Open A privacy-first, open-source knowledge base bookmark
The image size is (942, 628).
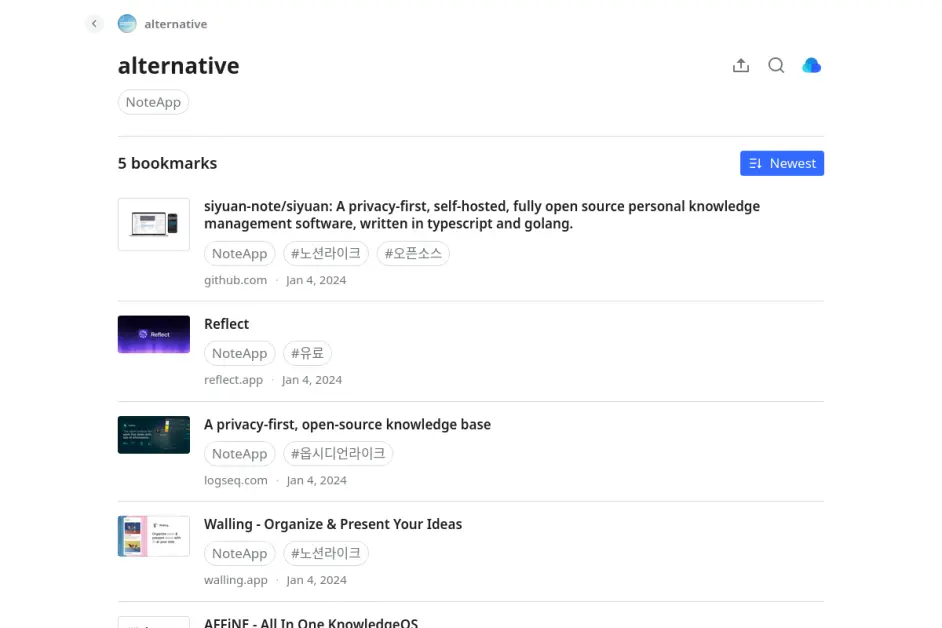[x=347, y=424]
